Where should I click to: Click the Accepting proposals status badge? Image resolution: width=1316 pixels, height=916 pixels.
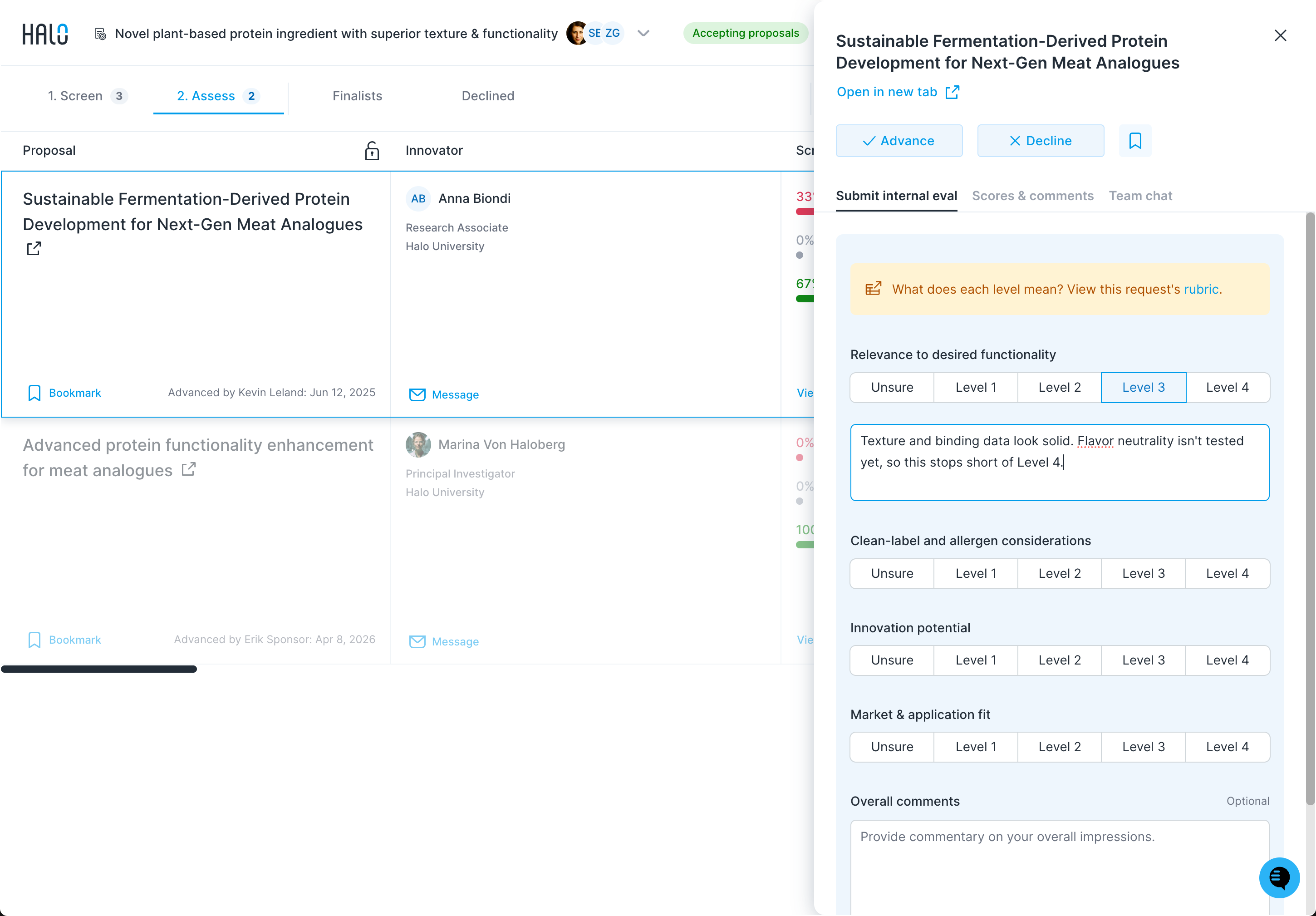point(745,33)
